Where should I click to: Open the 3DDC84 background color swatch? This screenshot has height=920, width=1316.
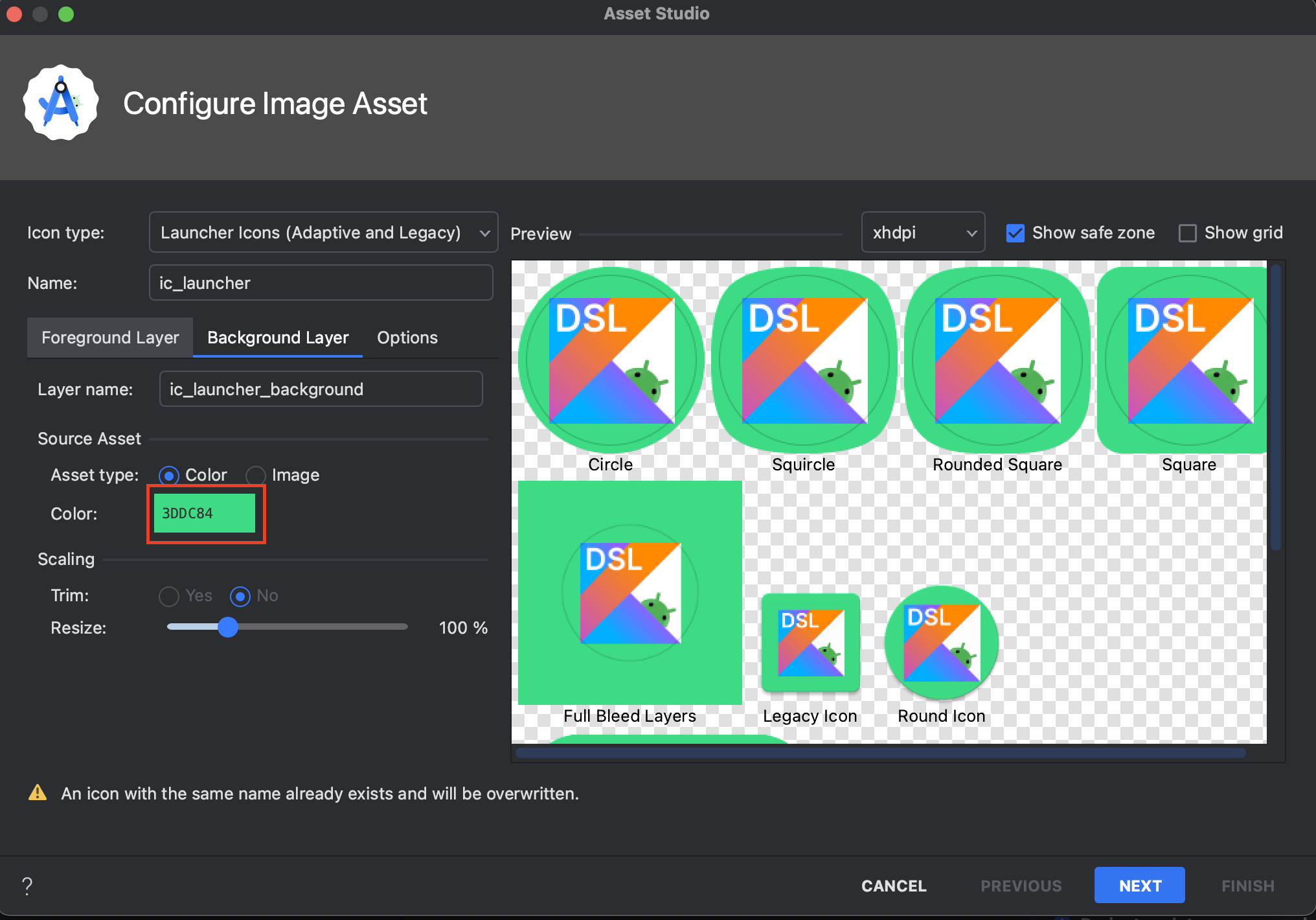(x=205, y=514)
